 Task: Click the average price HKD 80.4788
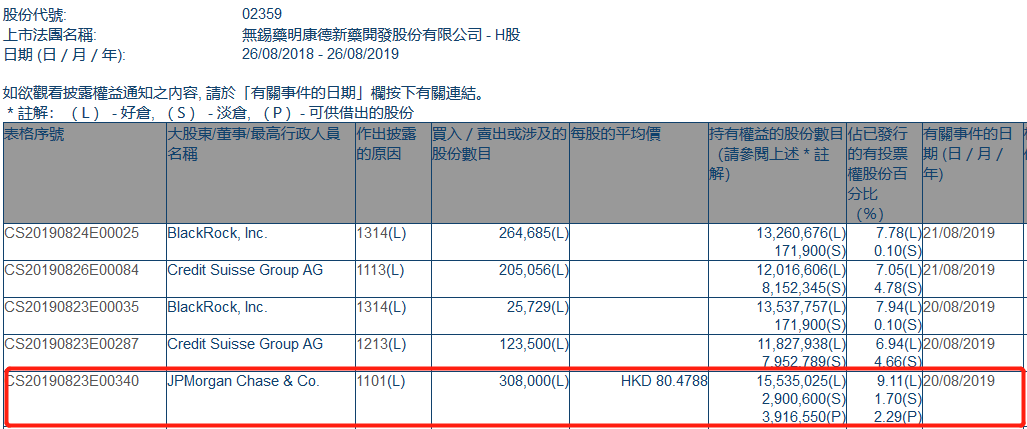pyautogui.click(x=663, y=381)
